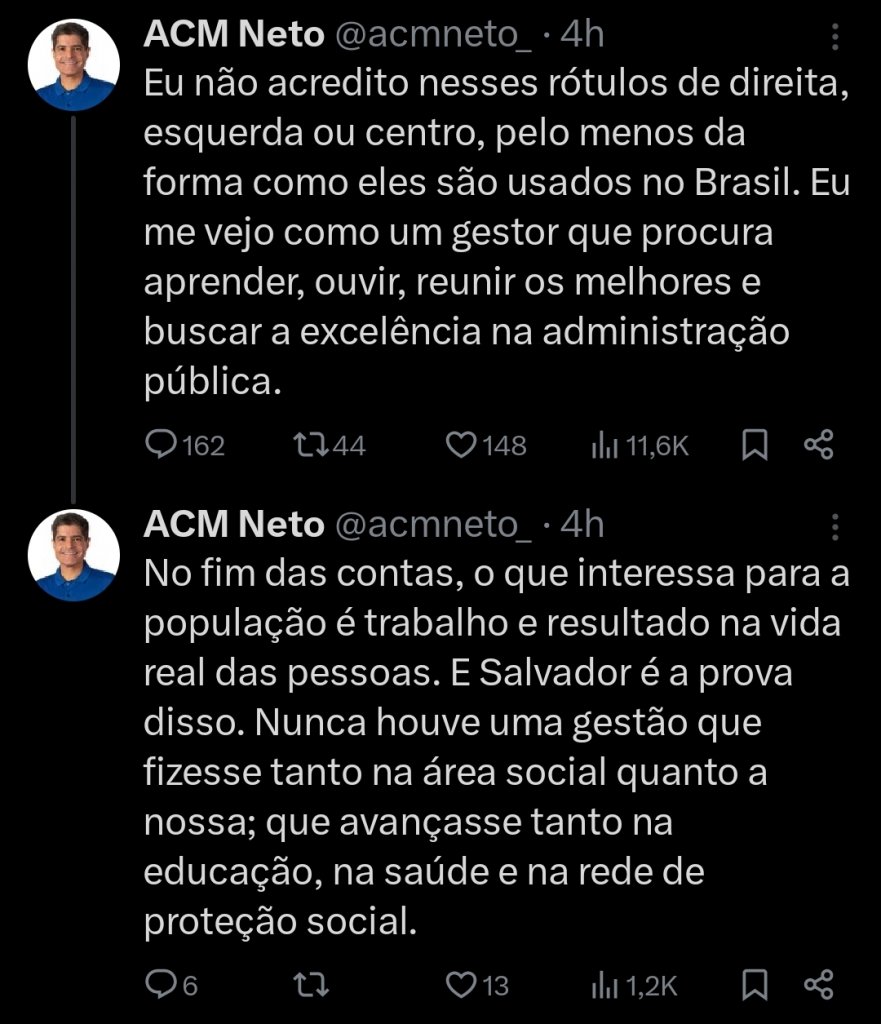This screenshot has width=881, height=1024.
Task: Open the first tweet's three-dot menu
Action: (x=836, y=38)
